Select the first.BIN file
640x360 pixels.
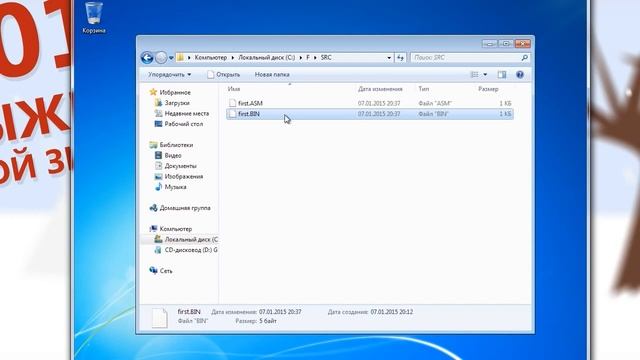coord(370,114)
